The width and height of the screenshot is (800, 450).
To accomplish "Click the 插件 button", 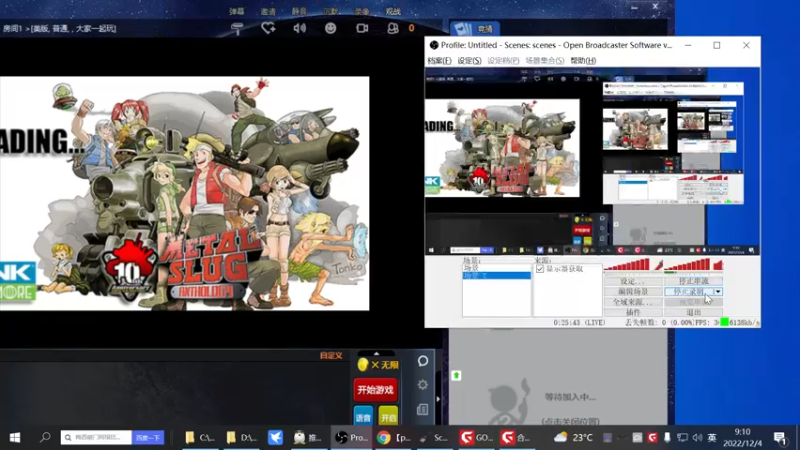I will (x=633, y=312).
